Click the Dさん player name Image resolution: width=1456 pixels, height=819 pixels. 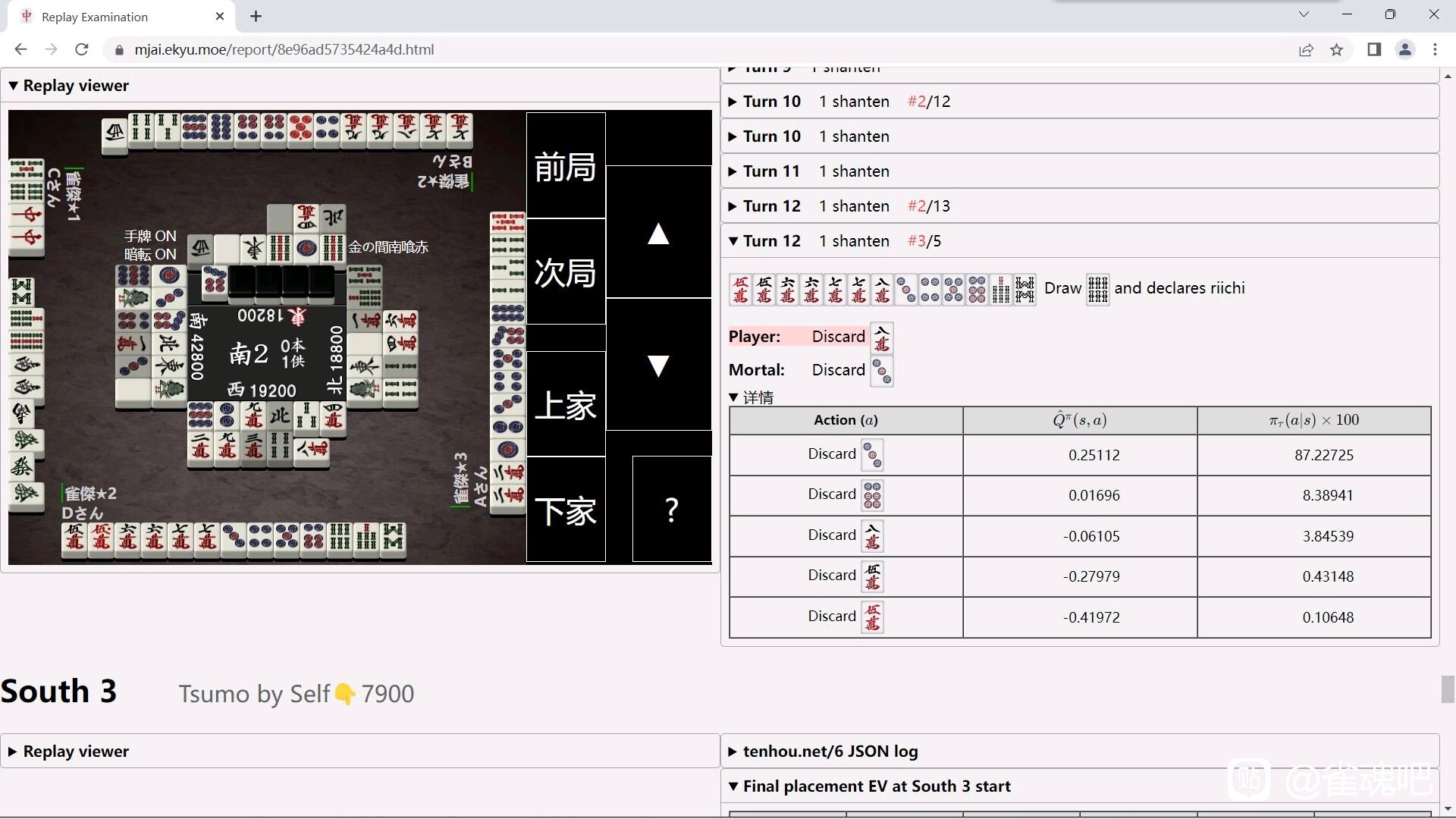pyautogui.click(x=82, y=513)
